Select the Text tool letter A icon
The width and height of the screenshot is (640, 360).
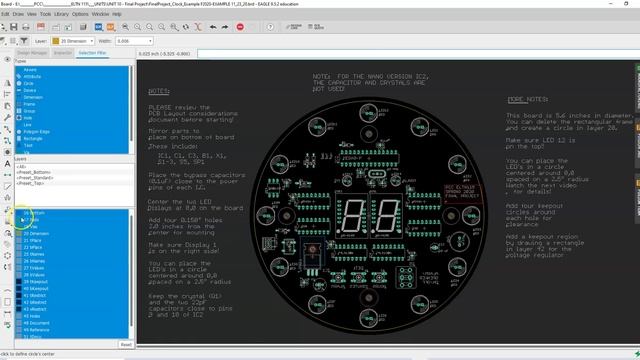click(x=7, y=164)
